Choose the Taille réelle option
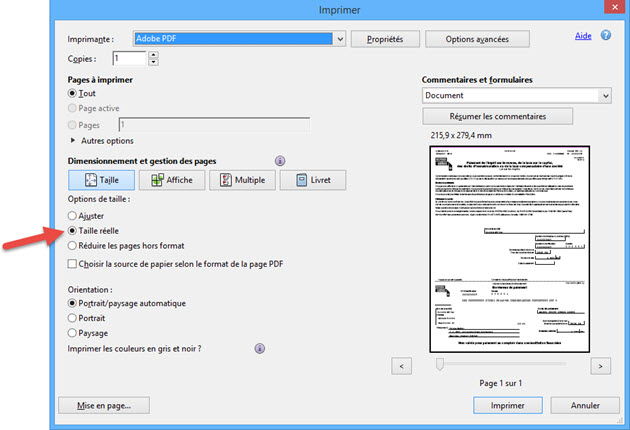This screenshot has width=630, height=430. tap(72, 231)
